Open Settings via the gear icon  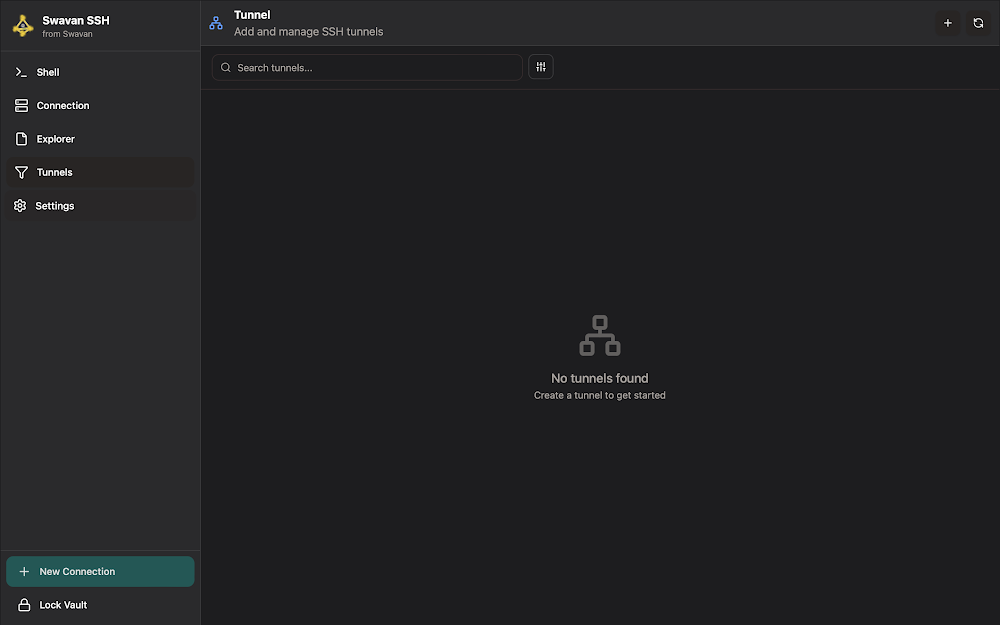(x=20, y=205)
